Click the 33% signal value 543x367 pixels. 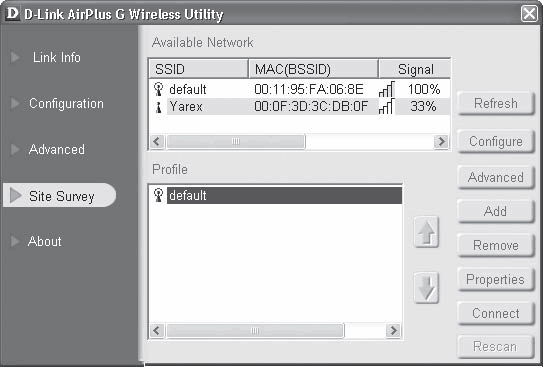pyautogui.click(x=423, y=106)
